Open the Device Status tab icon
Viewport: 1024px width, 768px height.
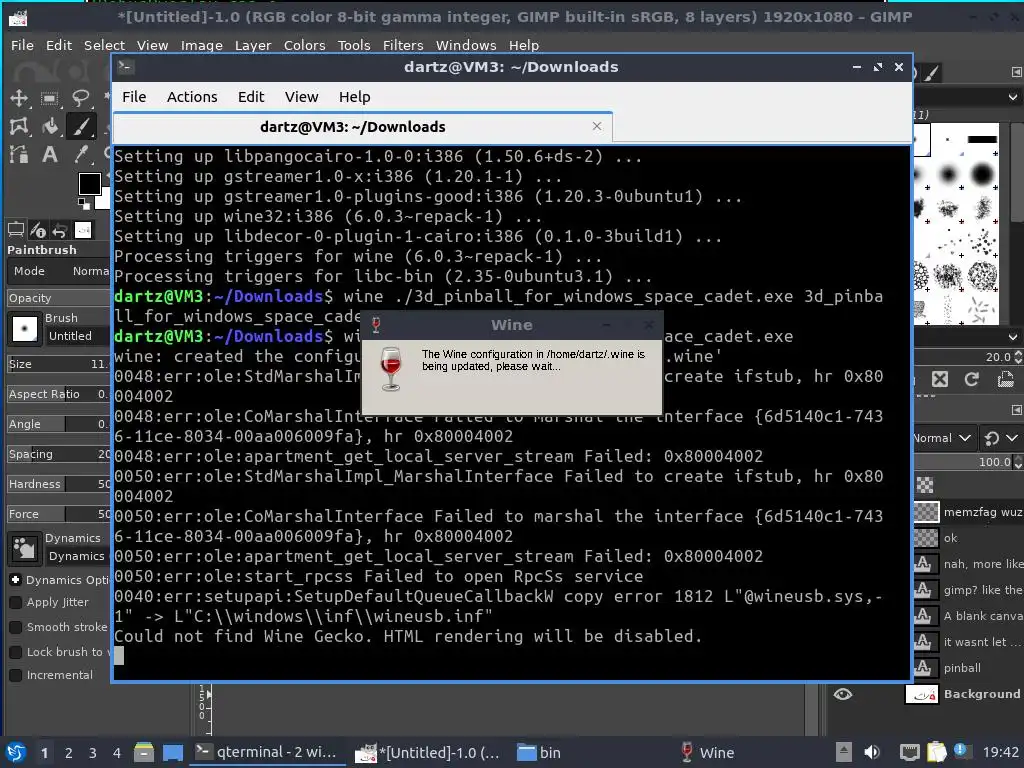tap(39, 230)
